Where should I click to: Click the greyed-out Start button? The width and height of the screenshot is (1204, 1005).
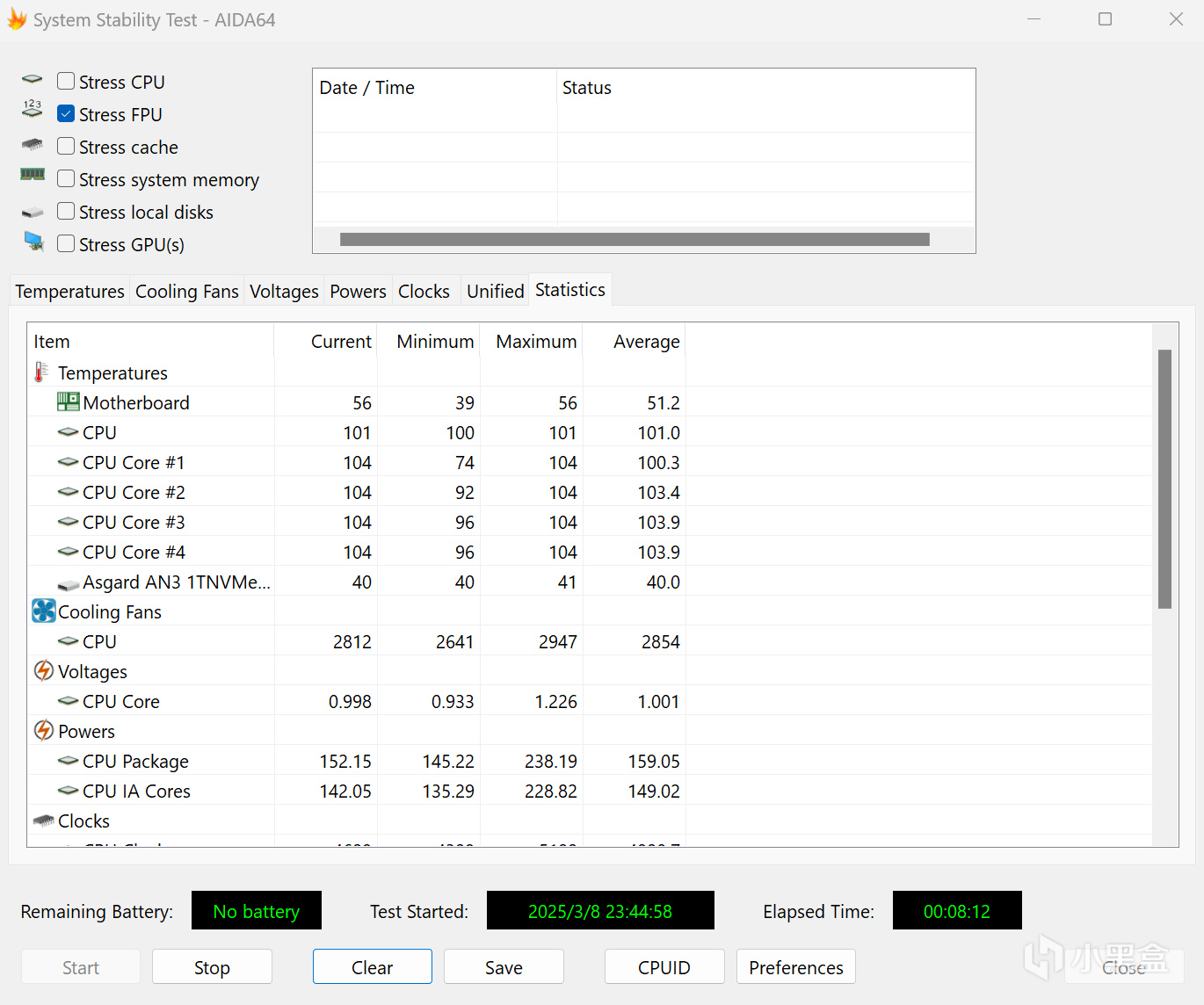[x=81, y=967]
